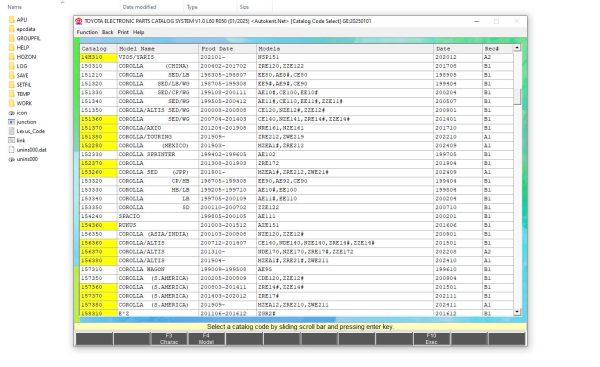
Task: Select catalog code 153260 row
Action: click(x=297, y=172)
